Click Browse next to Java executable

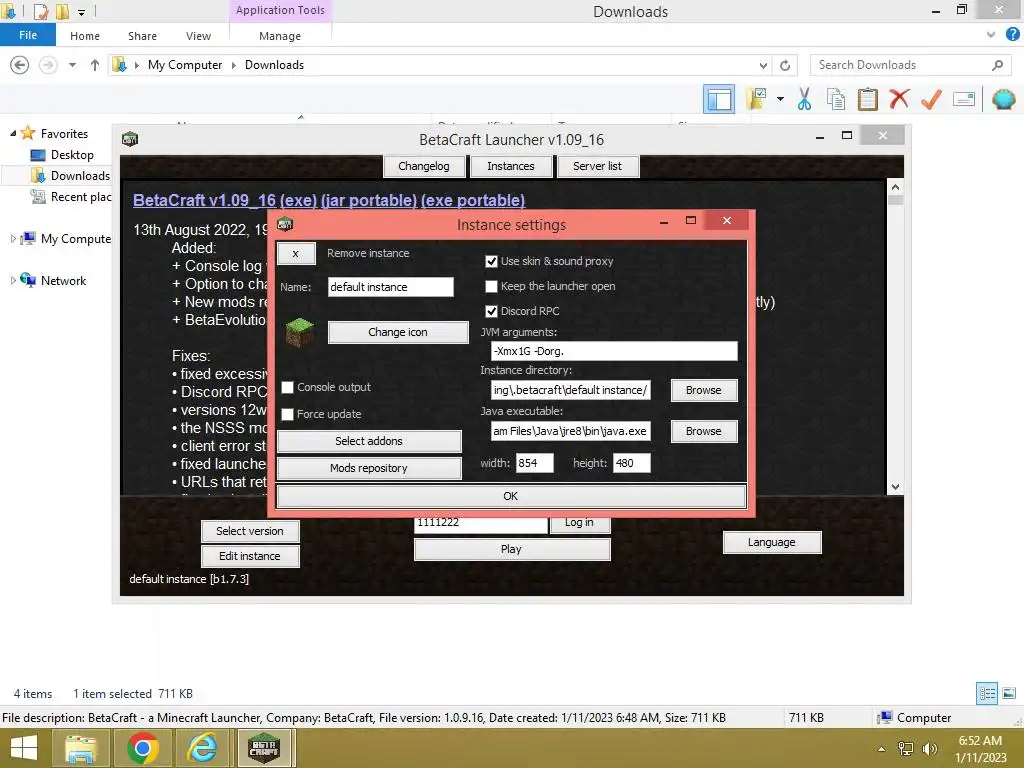pyautogui.click(x=703, y=431)
